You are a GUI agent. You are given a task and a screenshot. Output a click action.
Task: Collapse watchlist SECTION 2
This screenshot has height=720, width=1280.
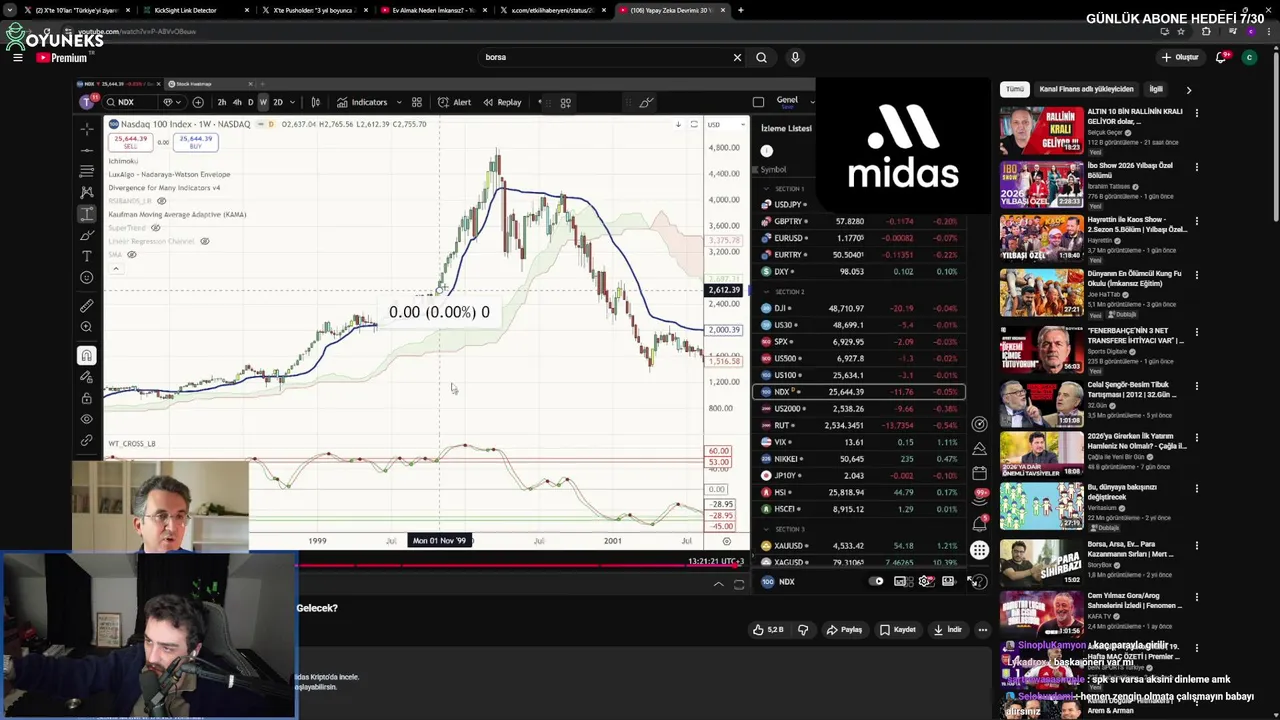[x=766, y=292]
